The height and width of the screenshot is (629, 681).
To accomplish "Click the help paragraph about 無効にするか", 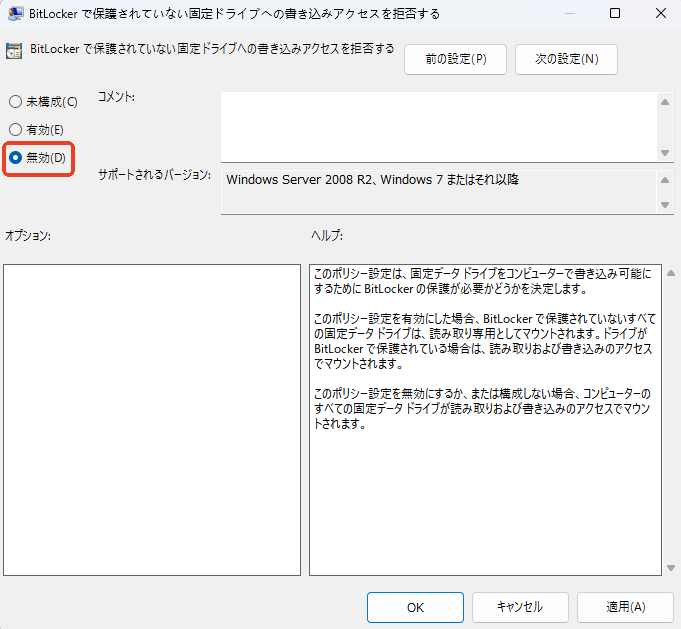I will click(x=482, y=408).
